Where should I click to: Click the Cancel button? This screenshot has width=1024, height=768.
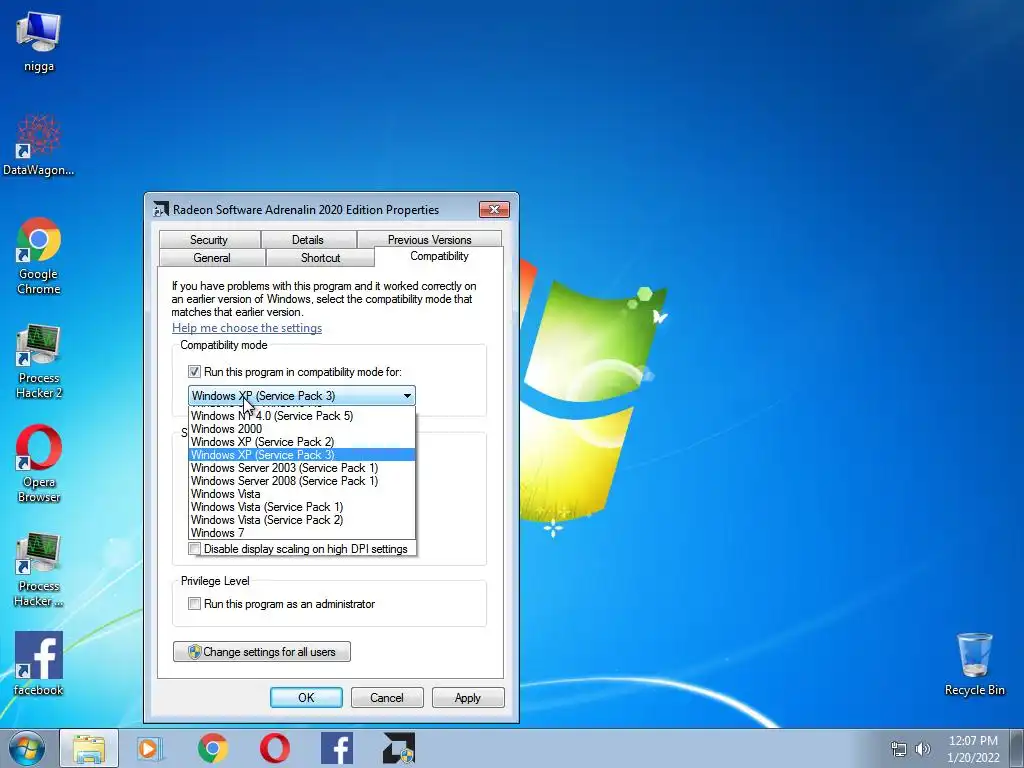click(x=387, y=697)
